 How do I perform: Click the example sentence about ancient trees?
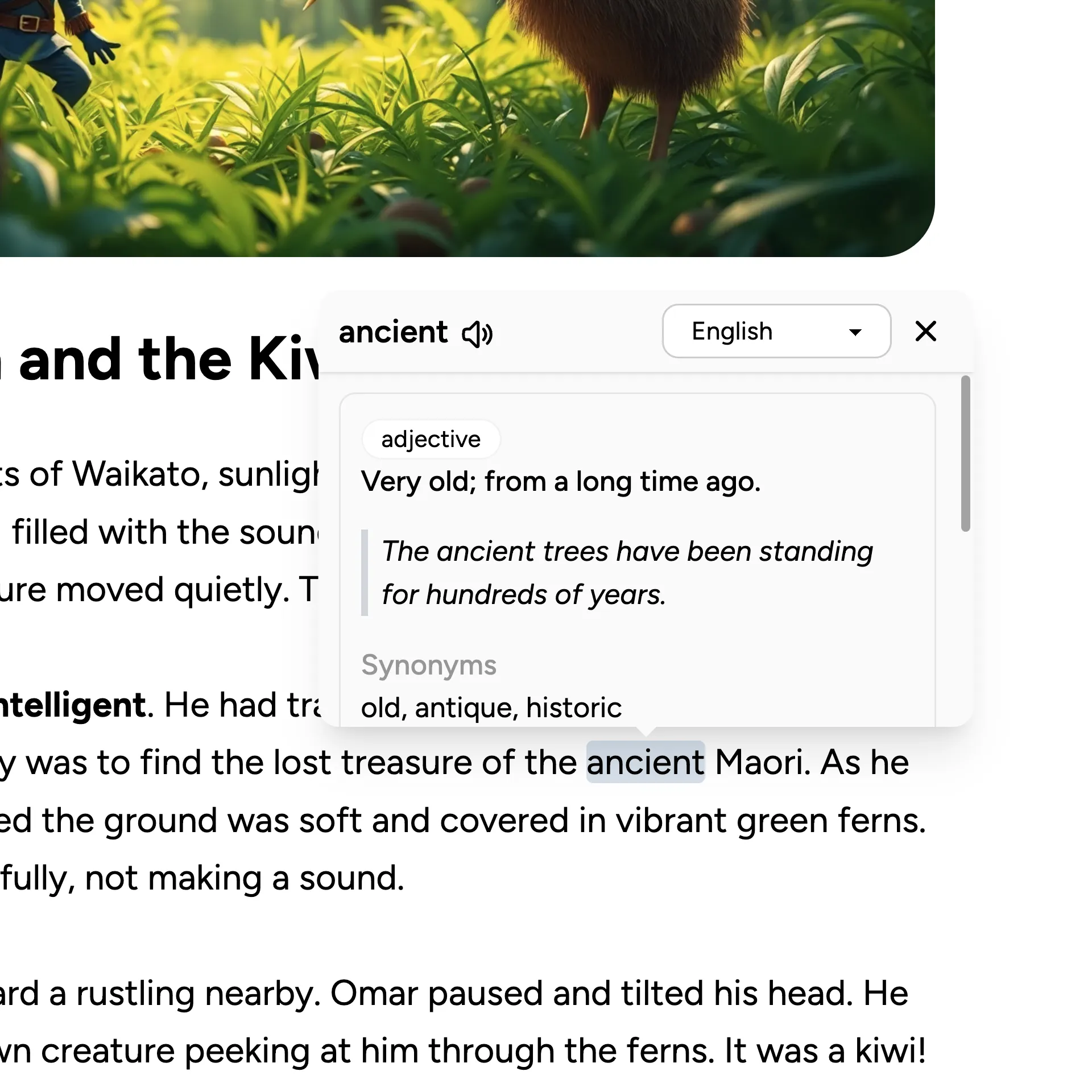click(x=627, y=573)
